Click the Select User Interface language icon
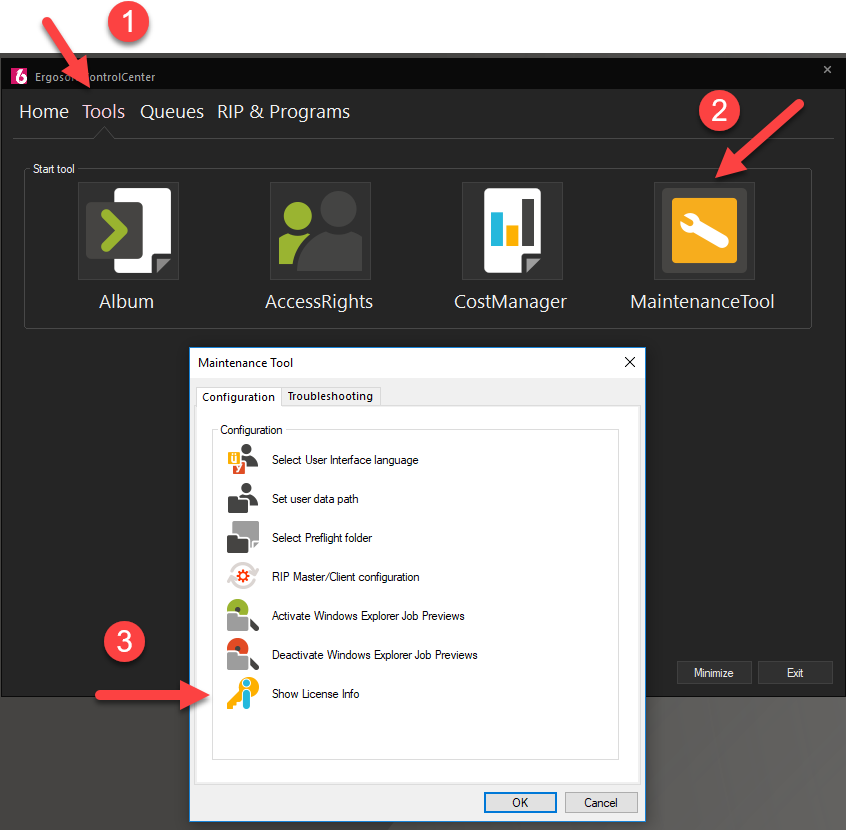Image resolution: width=846 pixels, height=830 pixels. pos(242,459)
